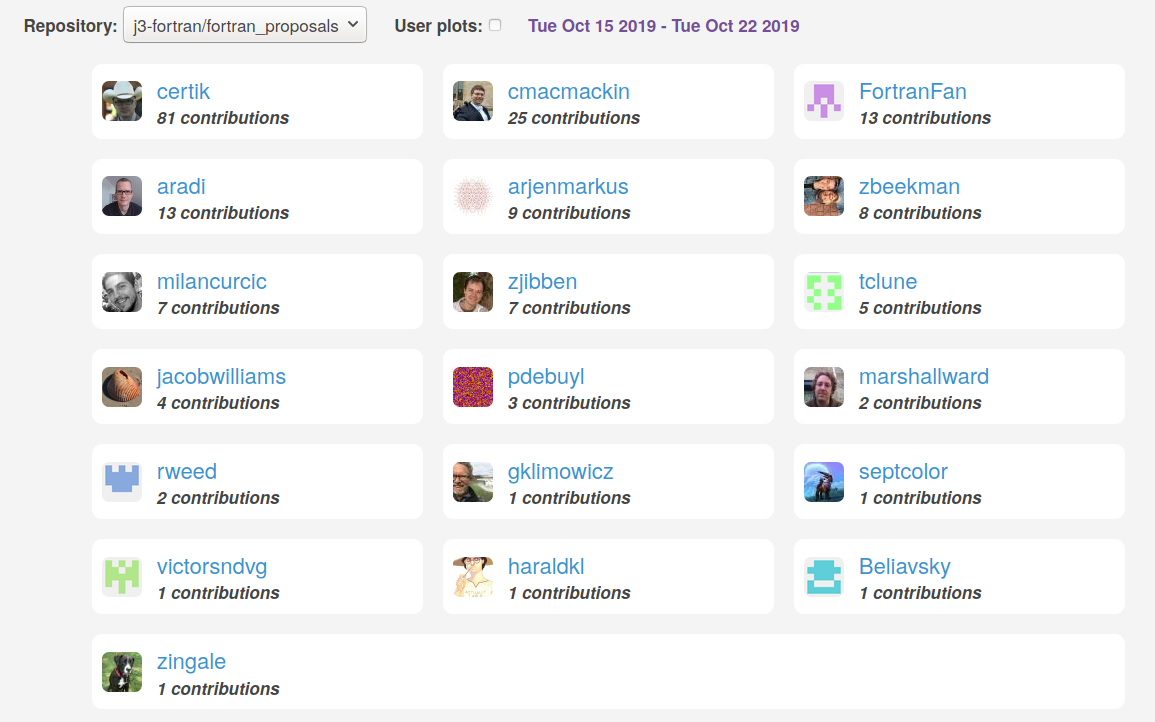Click tclune's green identicon avatar

tap(824, 291)
